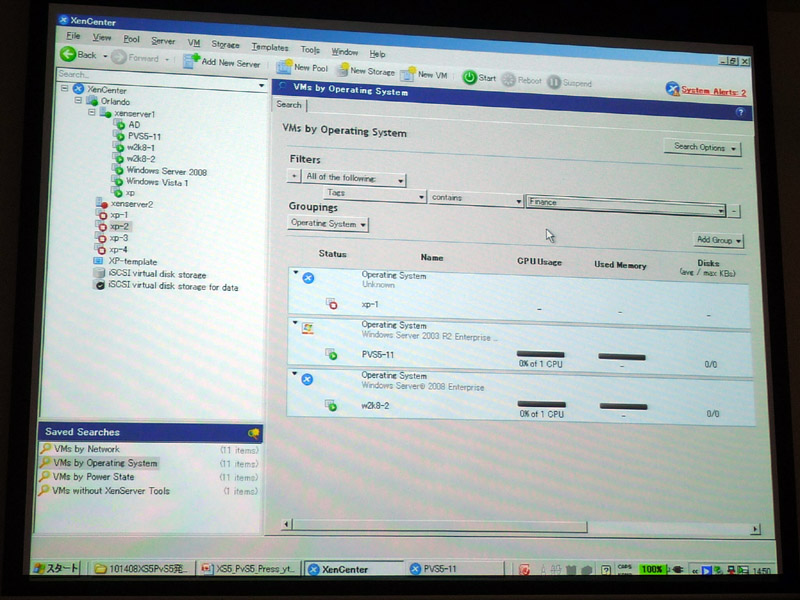Select Windows Vista 1 in the tree
This screenshot has width=800, height=600.
pyautogui.click(x=157, y=182)
